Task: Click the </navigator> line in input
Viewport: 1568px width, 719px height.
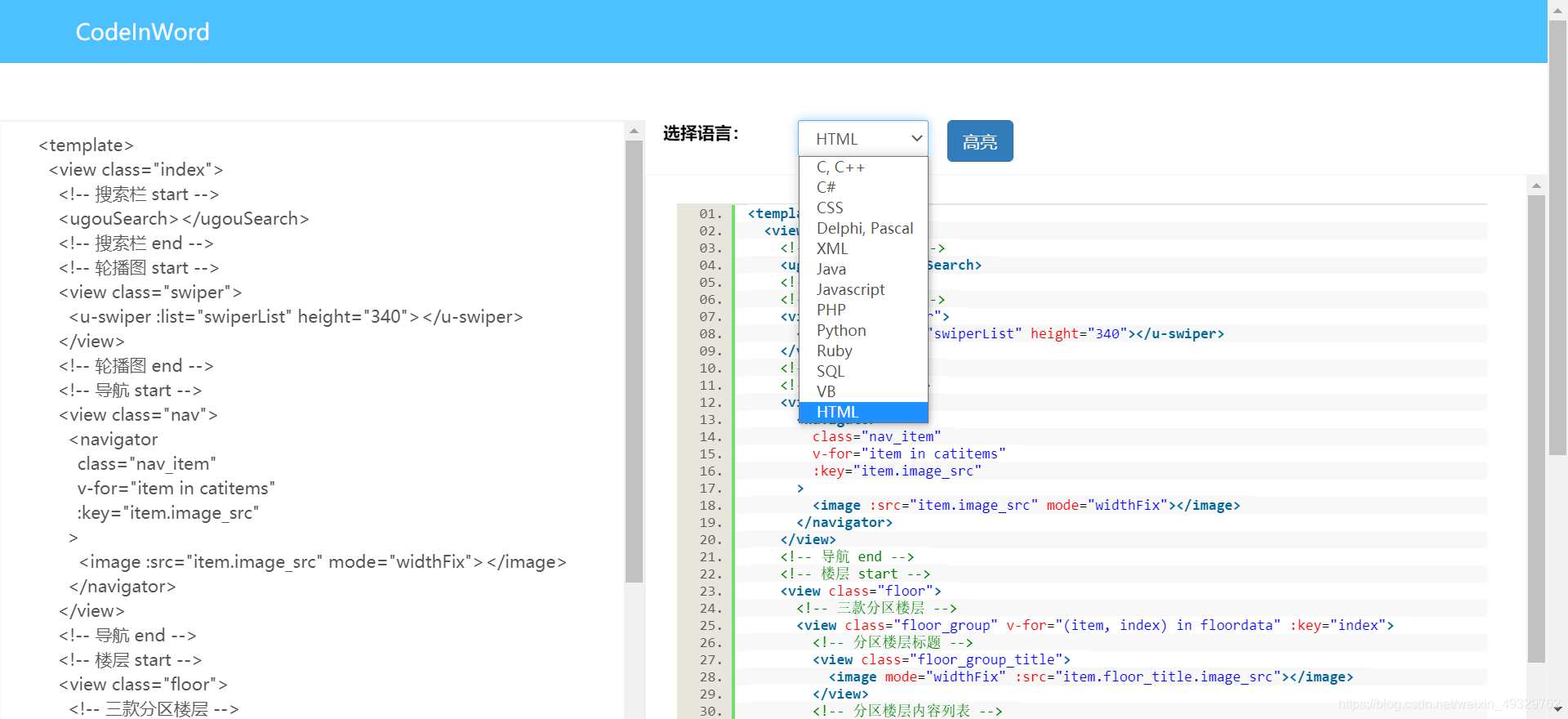Action: point(122,587)
